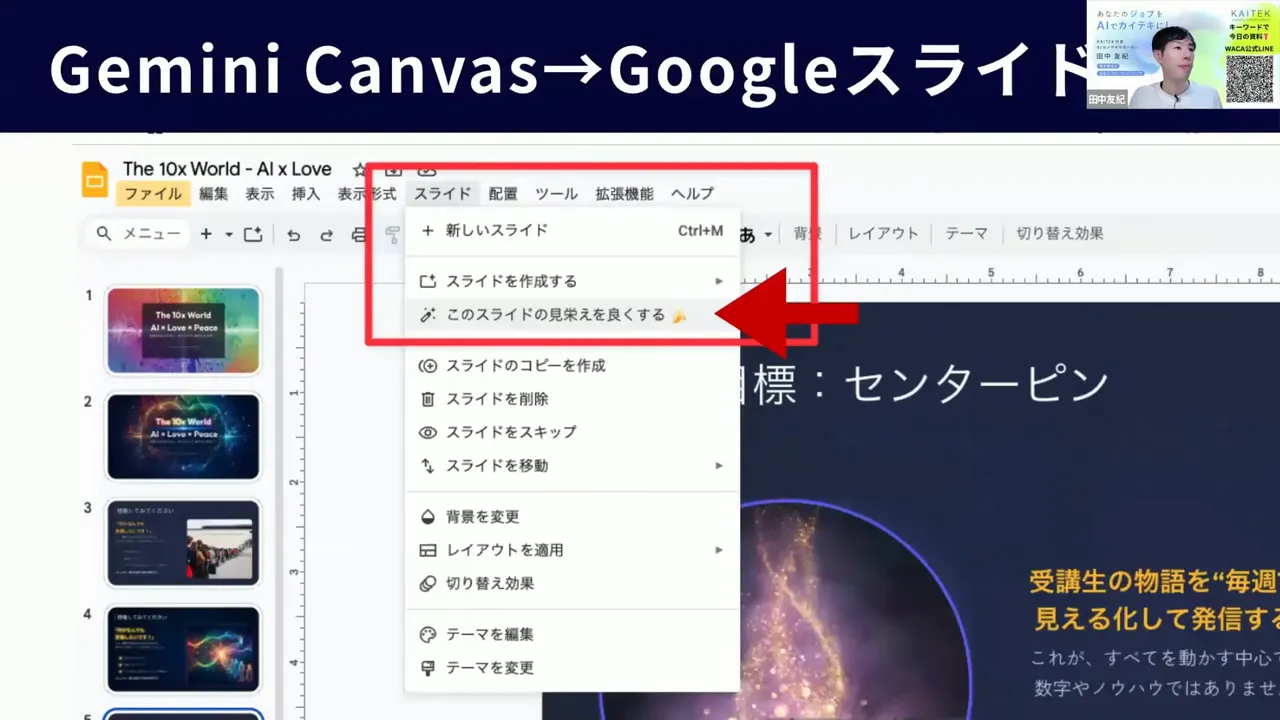The height and width of the screenshot is (720, 1280).
Task: Open the 拡張機能 menu
Action: point(624,193)
